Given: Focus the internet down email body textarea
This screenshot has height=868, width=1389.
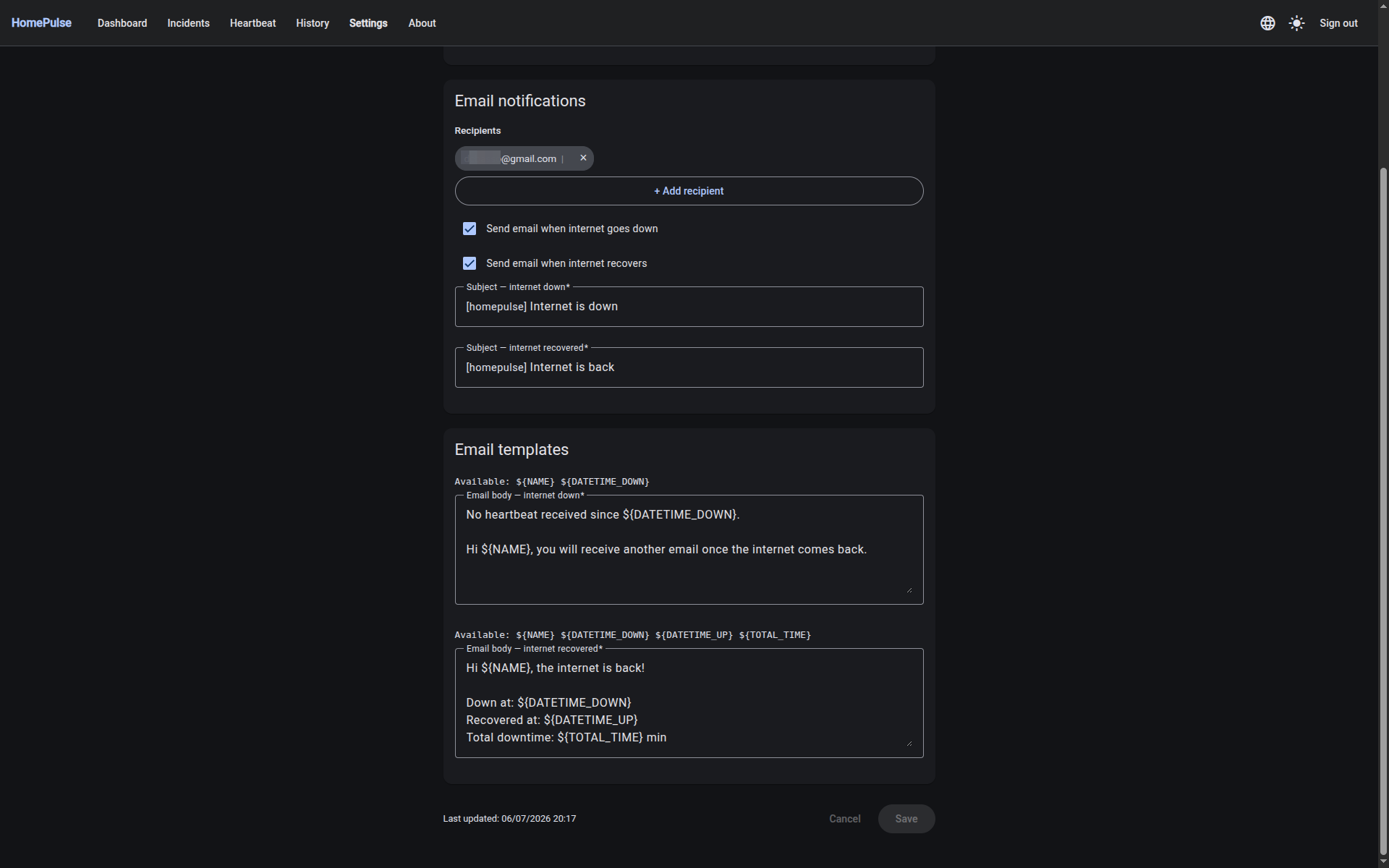Looking at the screenshot, I should pos(689,550).
